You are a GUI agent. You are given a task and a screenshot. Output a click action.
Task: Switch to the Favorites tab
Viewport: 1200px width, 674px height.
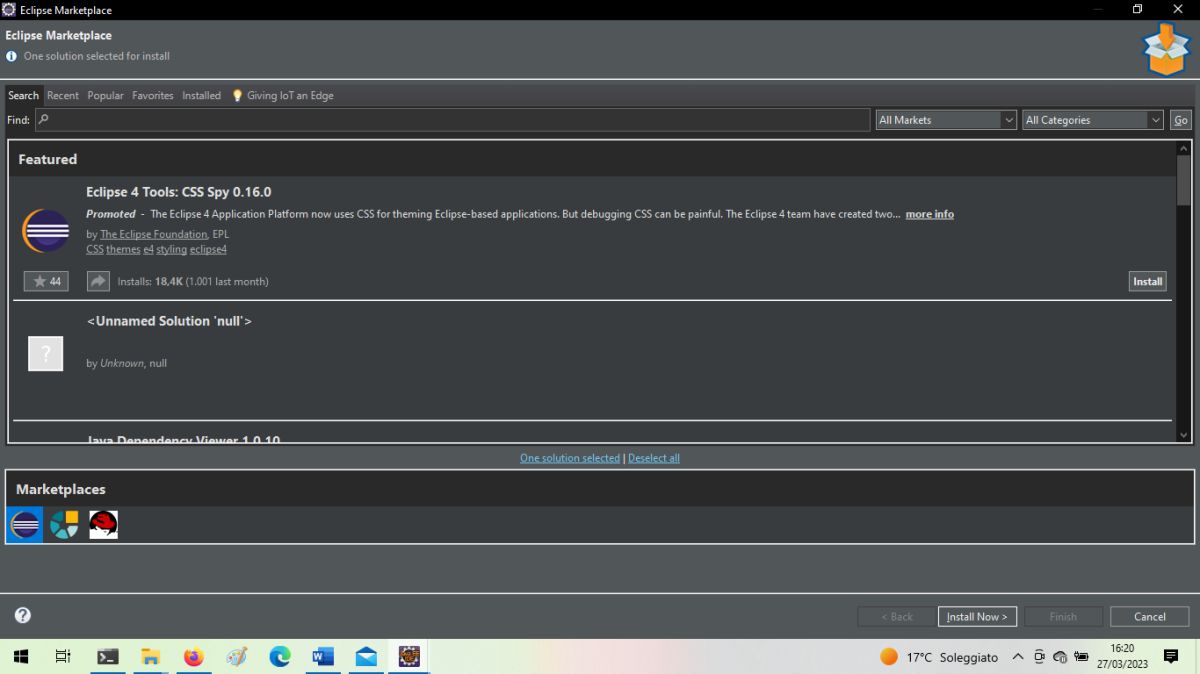click(152, 95)
